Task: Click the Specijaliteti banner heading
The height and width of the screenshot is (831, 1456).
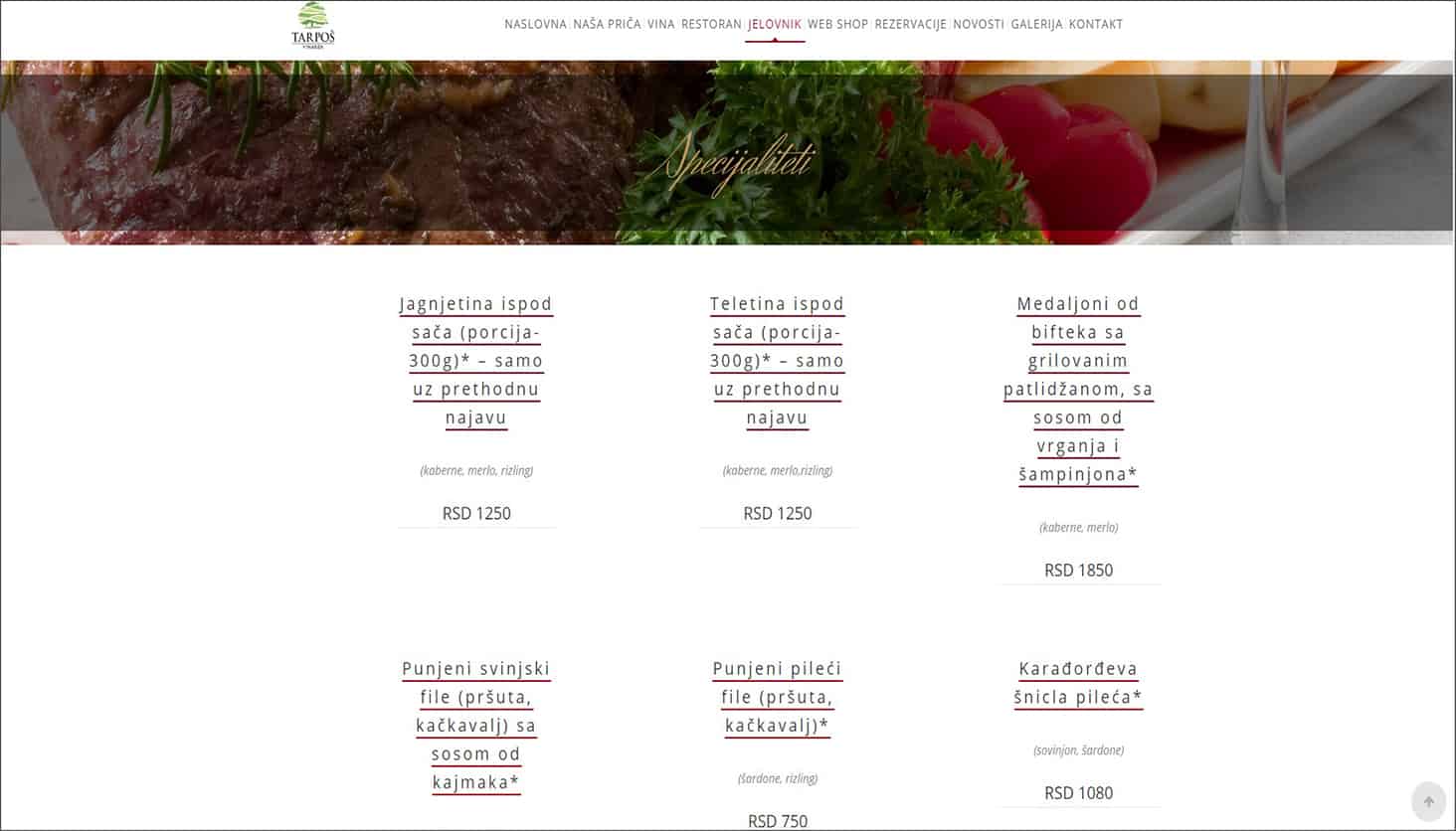Action: click(x=735, y=163)
